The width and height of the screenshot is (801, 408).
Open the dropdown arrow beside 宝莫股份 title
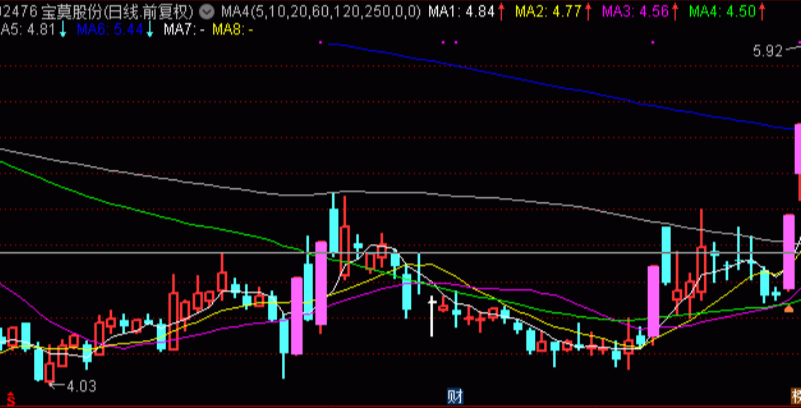[206, 11]
